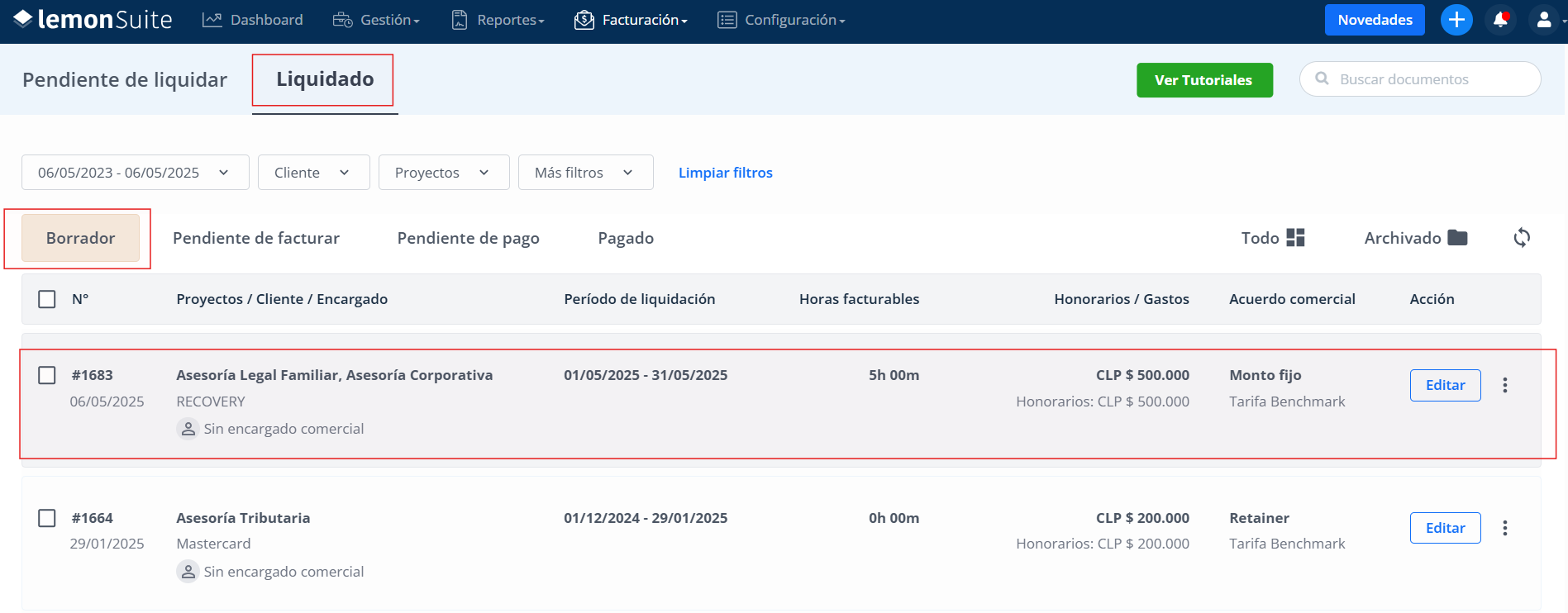The height and width of the screenshot is (613, 1568).
Task: Open the user profile icon
Action: coord(1543,20)
